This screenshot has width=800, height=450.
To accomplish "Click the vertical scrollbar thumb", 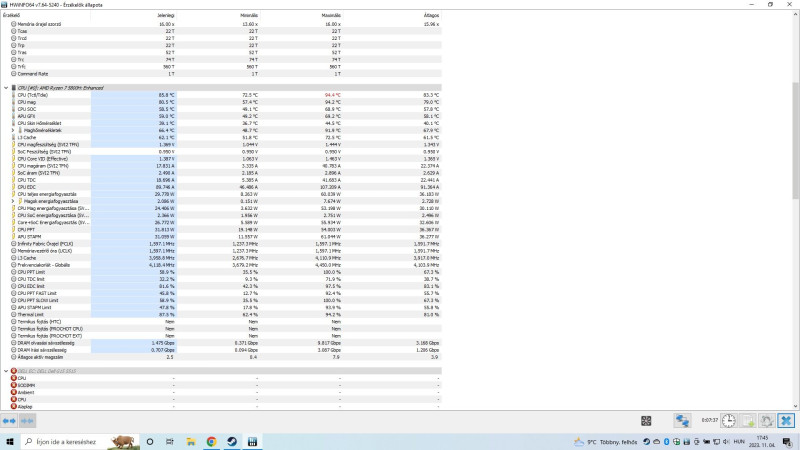I will click(795, 141).
